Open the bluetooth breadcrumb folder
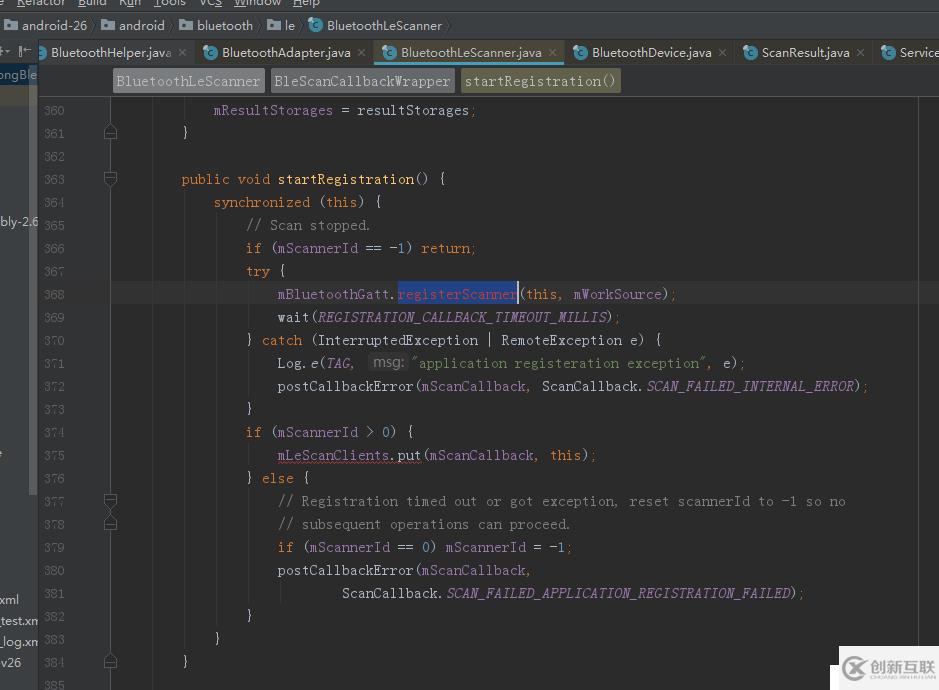This screenshot has height=690, width=939. point(216,25)
